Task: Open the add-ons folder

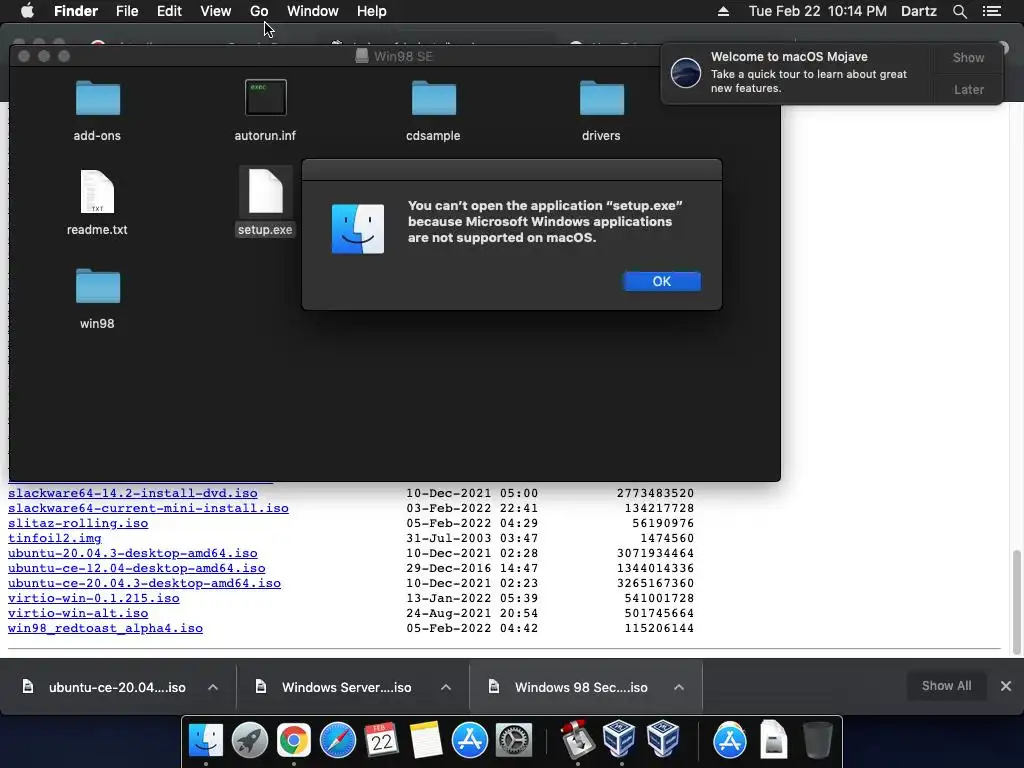Action: coord(97,99)
